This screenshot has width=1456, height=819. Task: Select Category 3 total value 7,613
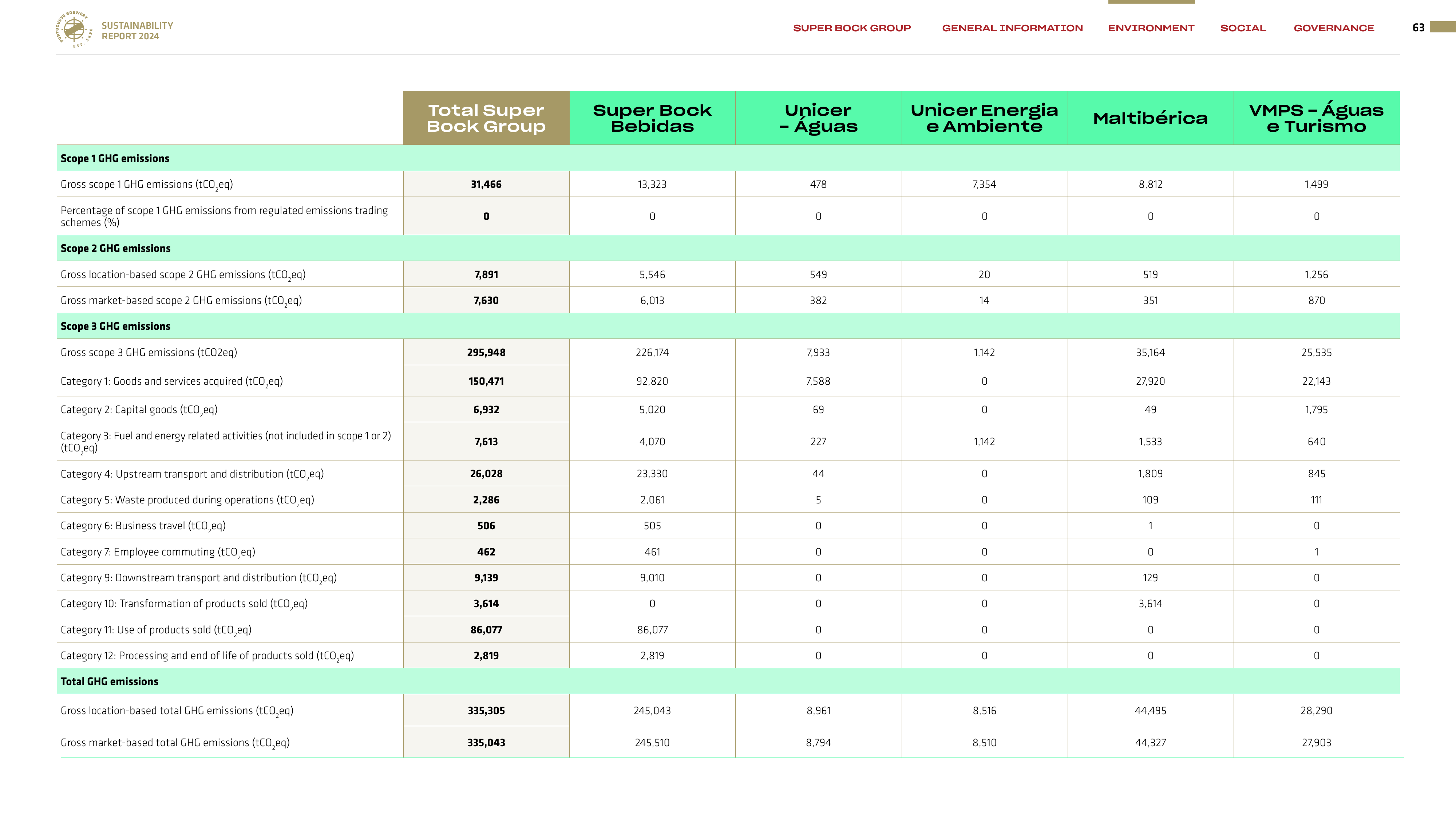click(486, 442)
